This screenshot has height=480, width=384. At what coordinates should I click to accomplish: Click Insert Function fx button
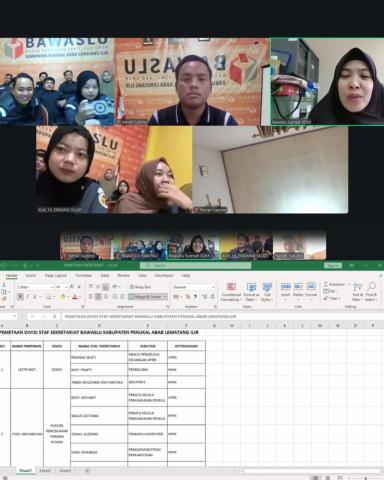click(x=54, y=316)
